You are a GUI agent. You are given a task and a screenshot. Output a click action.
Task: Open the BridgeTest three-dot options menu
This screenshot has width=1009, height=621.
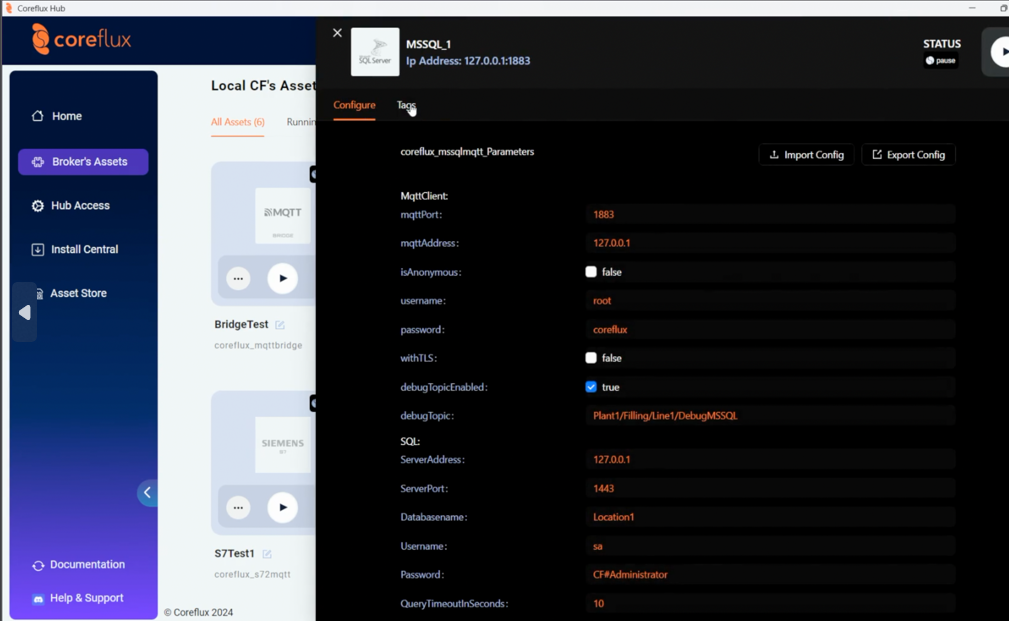click(x=238, y=279)
